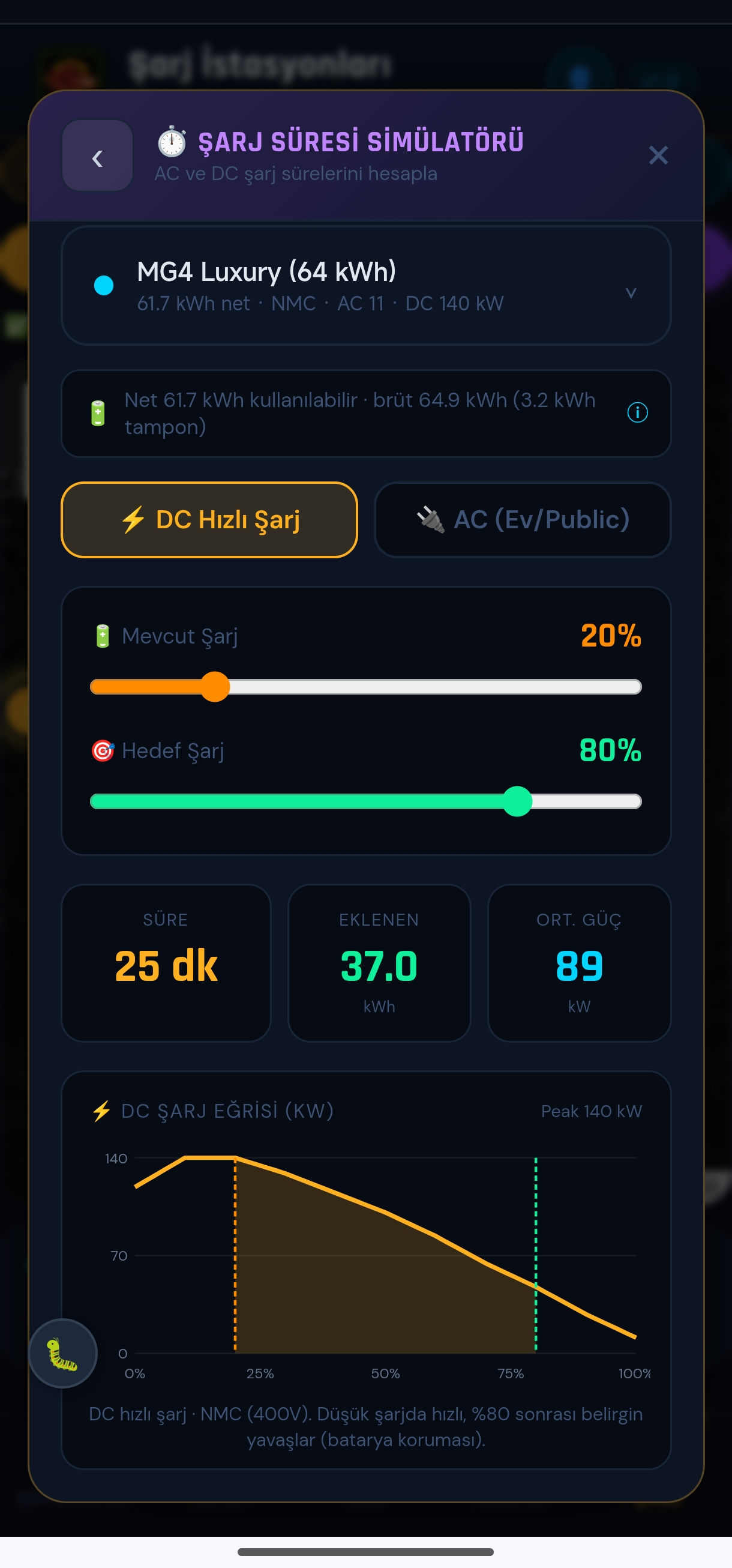Click the green dashed 80% chart marker
The height and width of the screenshot is (1568, 732).
pyautogui.click(x=535, y=1255)
